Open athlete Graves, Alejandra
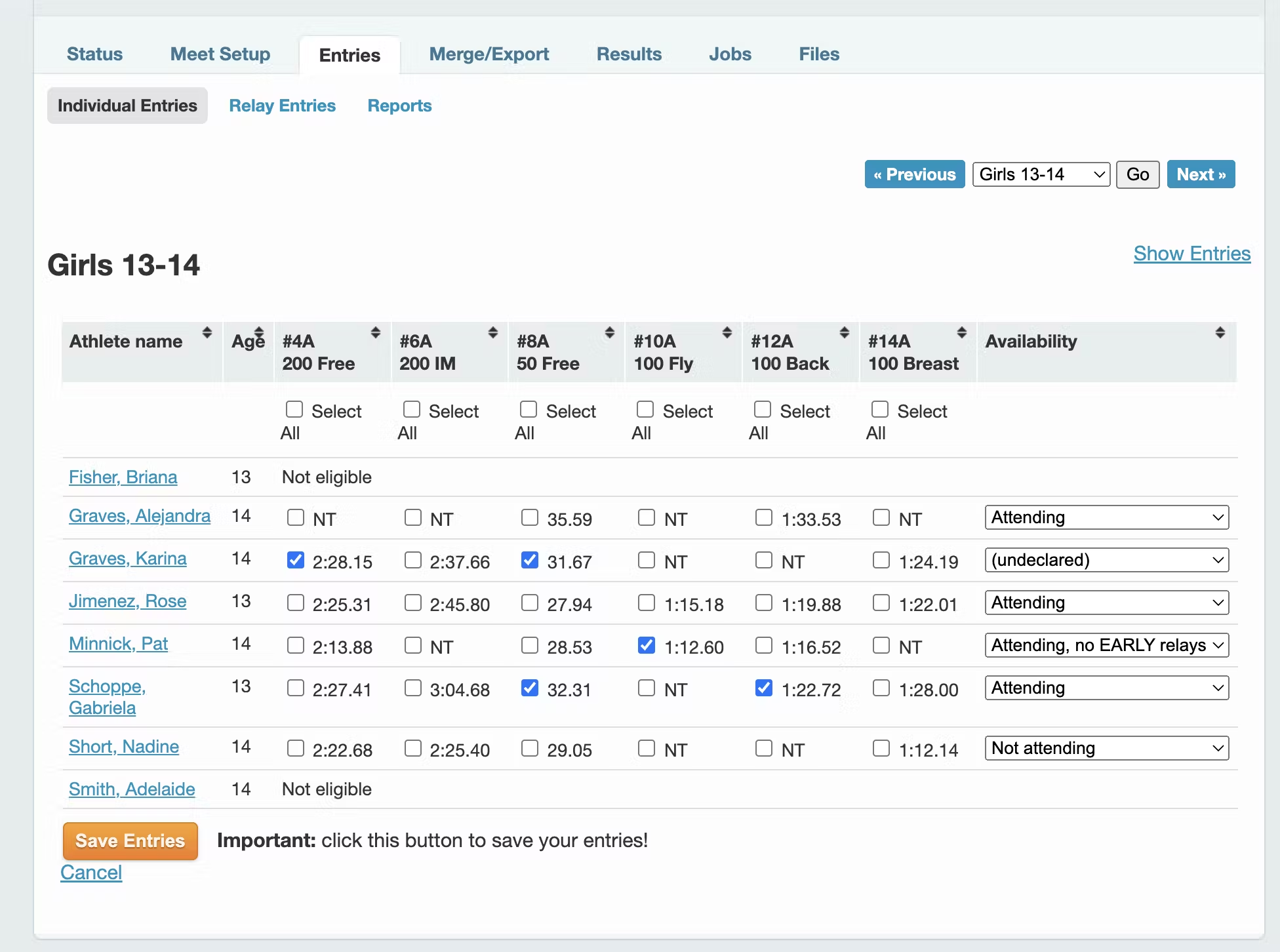This screenshot has height=952, width=1280. click(140, 516)
